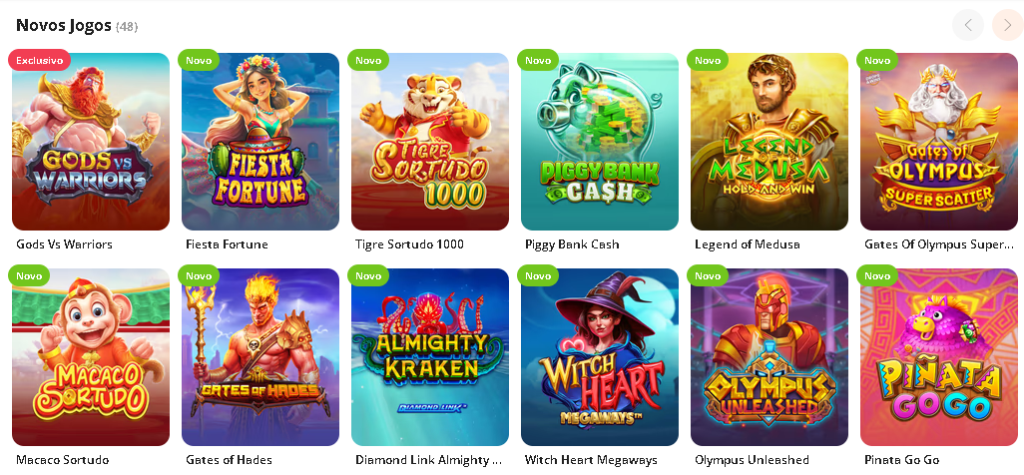1024x475 pixels.
Task: Select the Almighty Kraken game image
Action: pyautogui.click(x=430, y=357)
